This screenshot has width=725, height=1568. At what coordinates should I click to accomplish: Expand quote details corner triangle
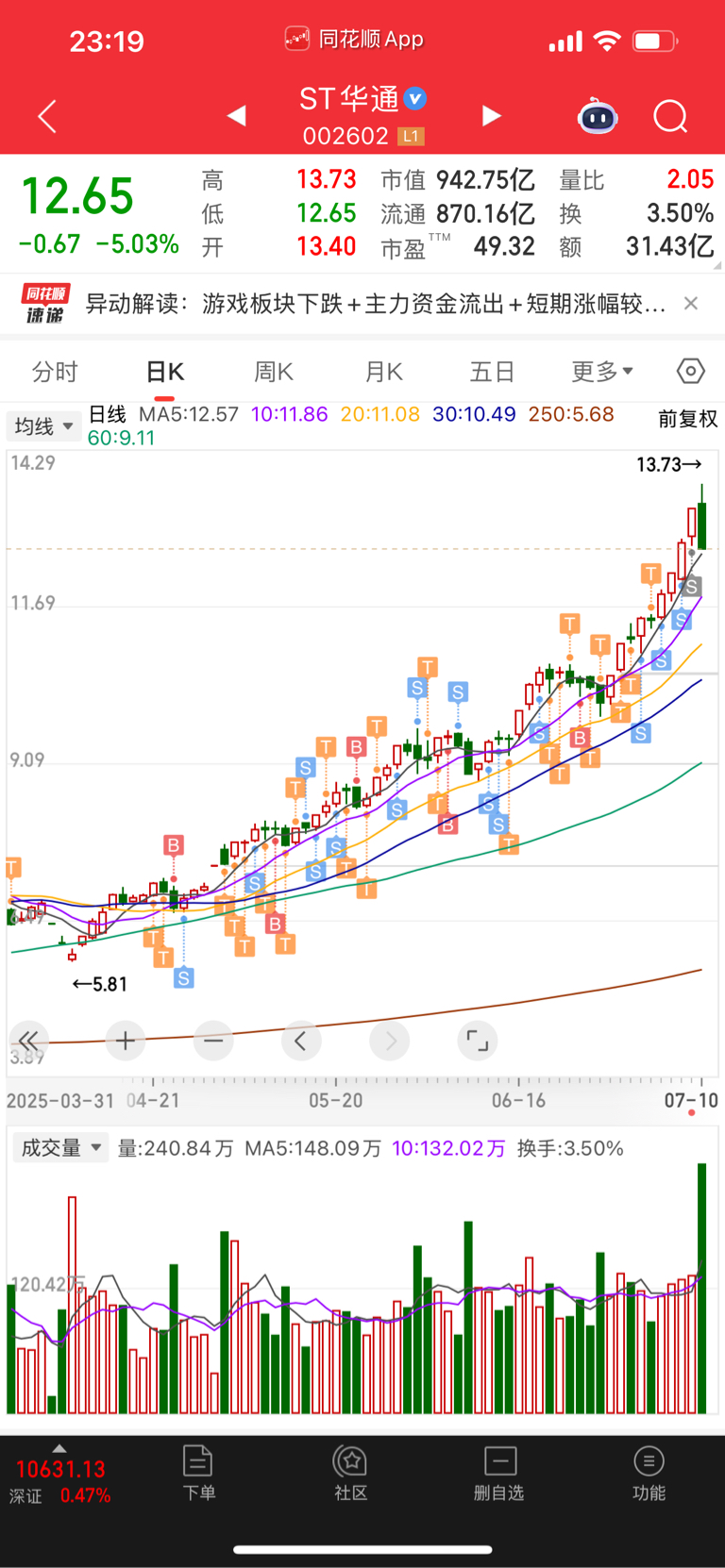716,266
